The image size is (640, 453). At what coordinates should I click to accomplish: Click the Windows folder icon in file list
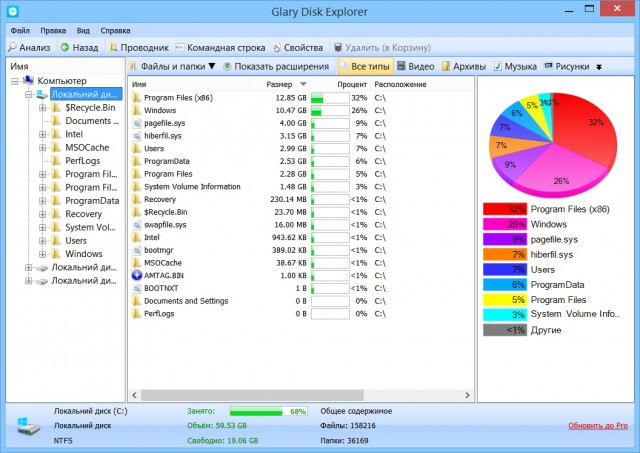click(x=137, y=111)
